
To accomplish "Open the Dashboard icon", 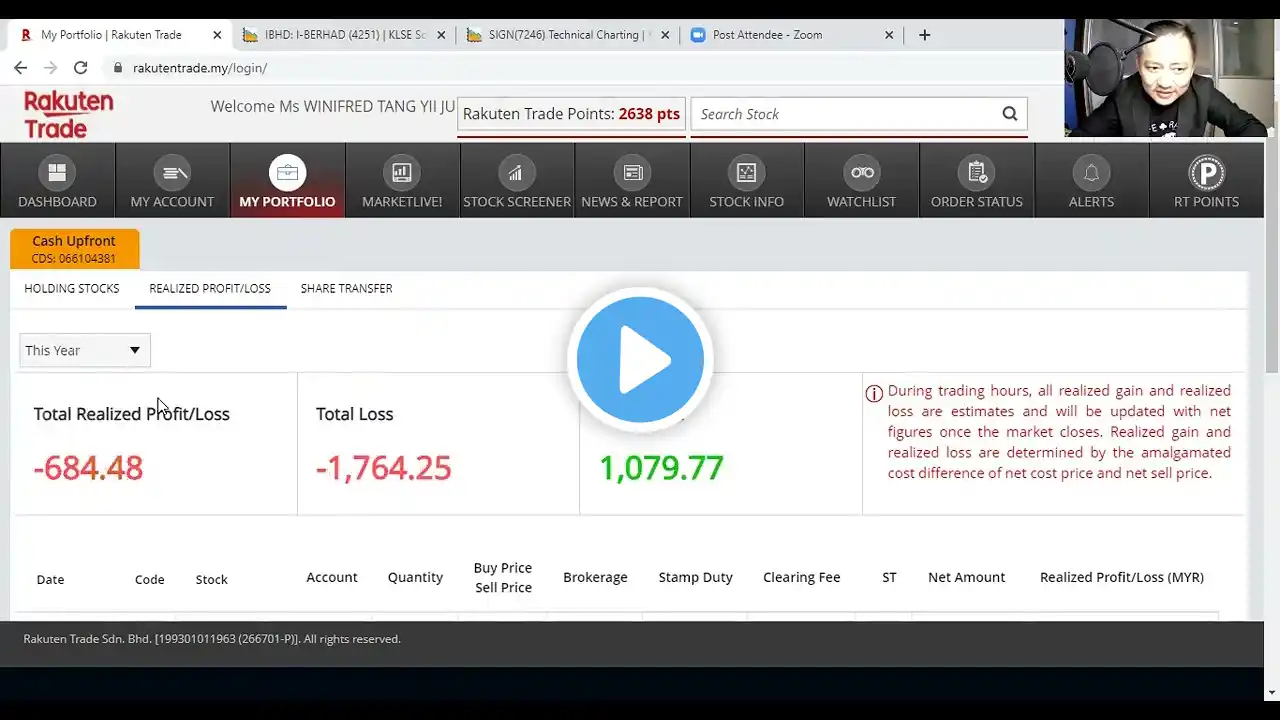I will [57, 173].
